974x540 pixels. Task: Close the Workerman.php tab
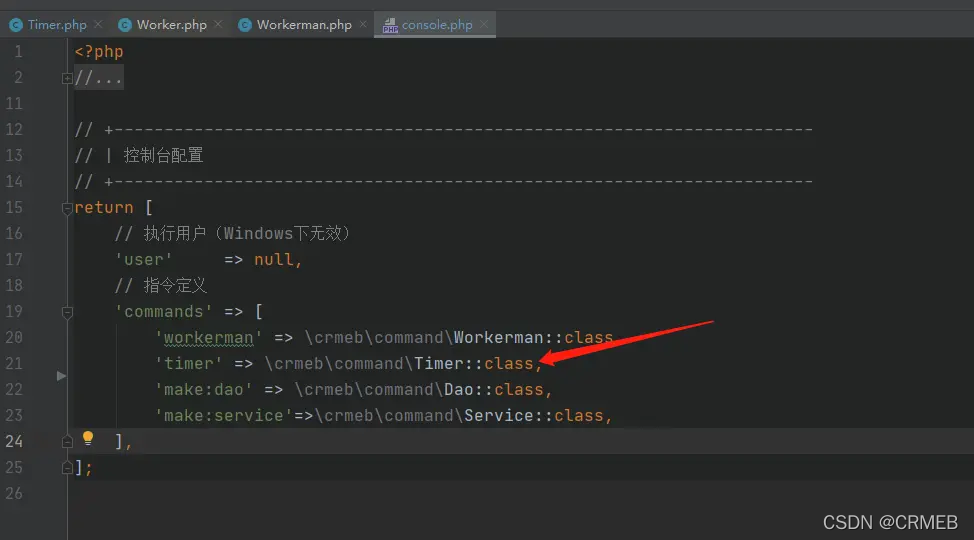(363, 24)
